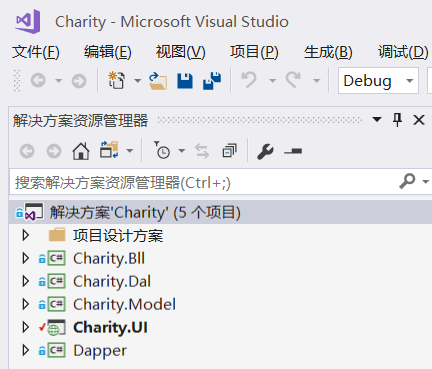Image resolution: width=432 pixels, height=369 pixels.
Task: Open the undo history dropdown
Action: tap(272, 80)
